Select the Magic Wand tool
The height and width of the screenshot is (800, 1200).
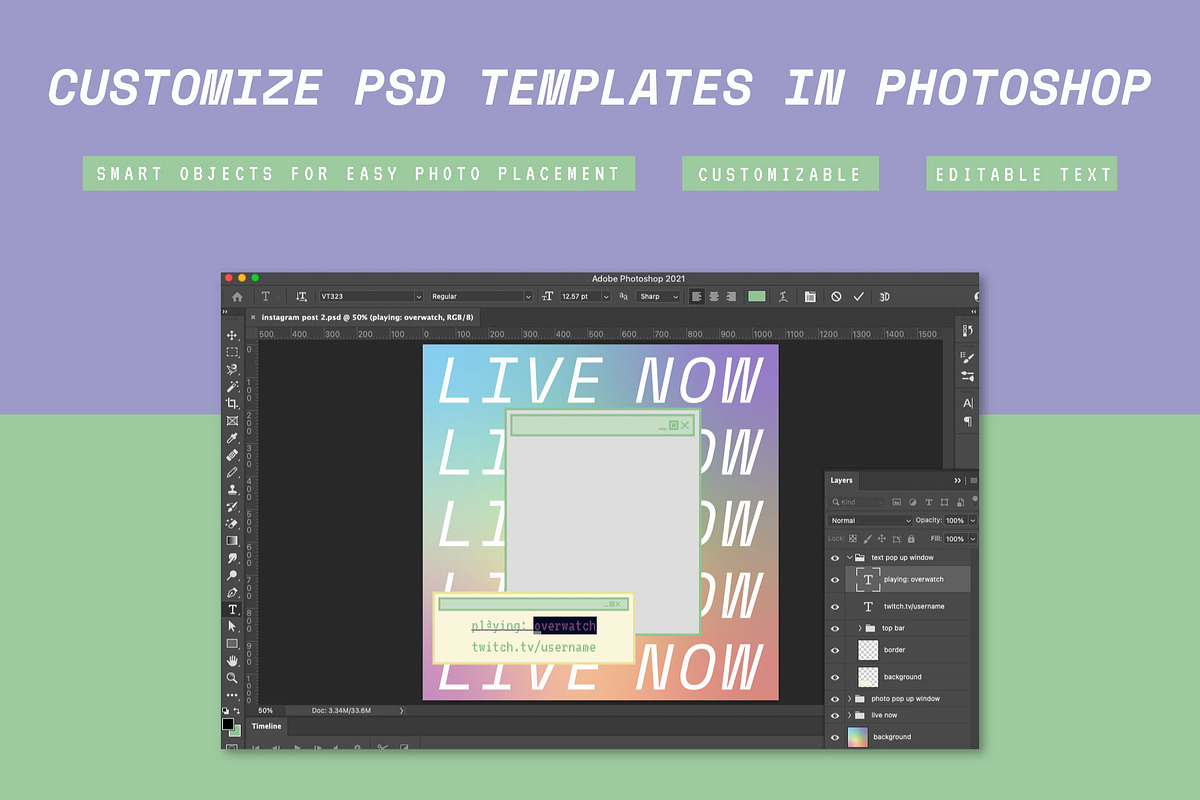tap(232, 387)
